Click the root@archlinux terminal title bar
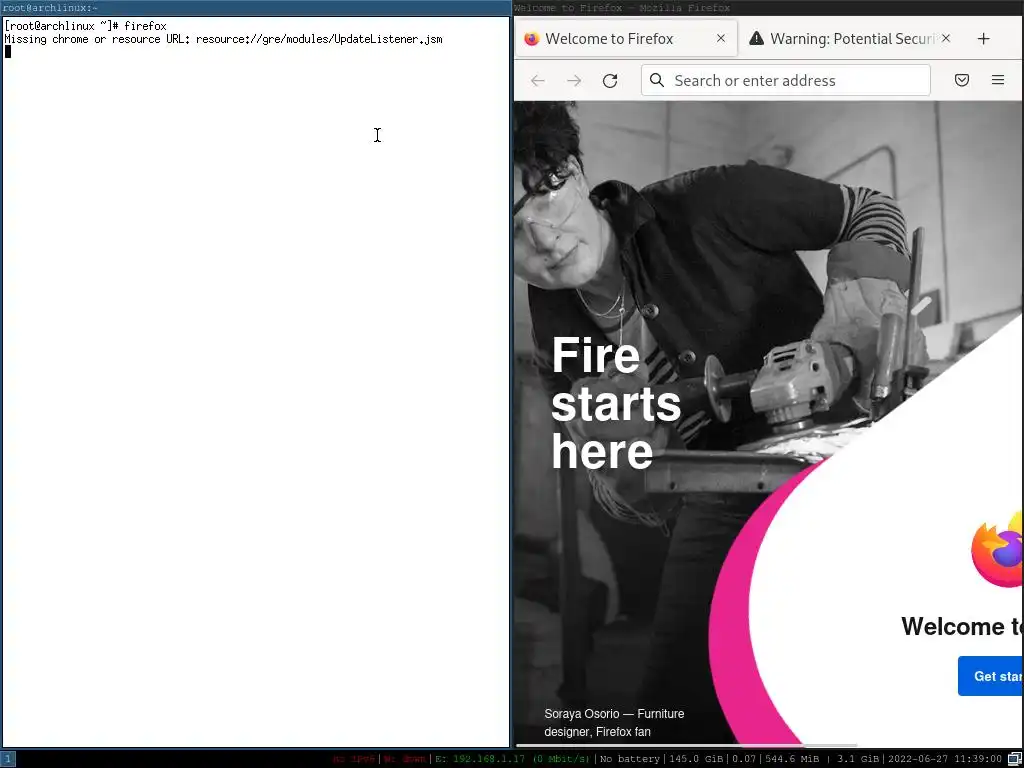This screenshot has width=1024, height=768. point(255,8)
